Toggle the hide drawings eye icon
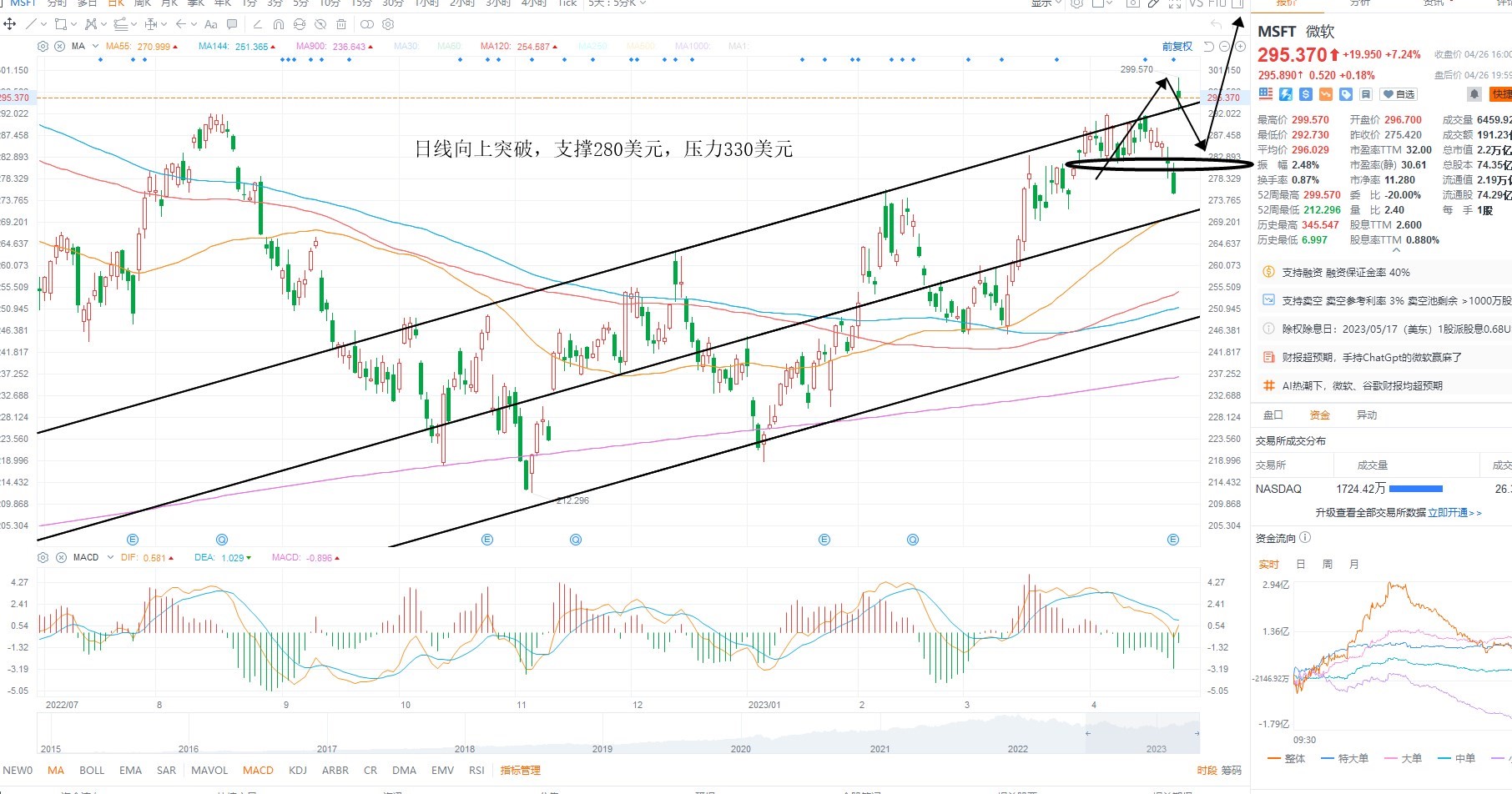 point(320,24)
